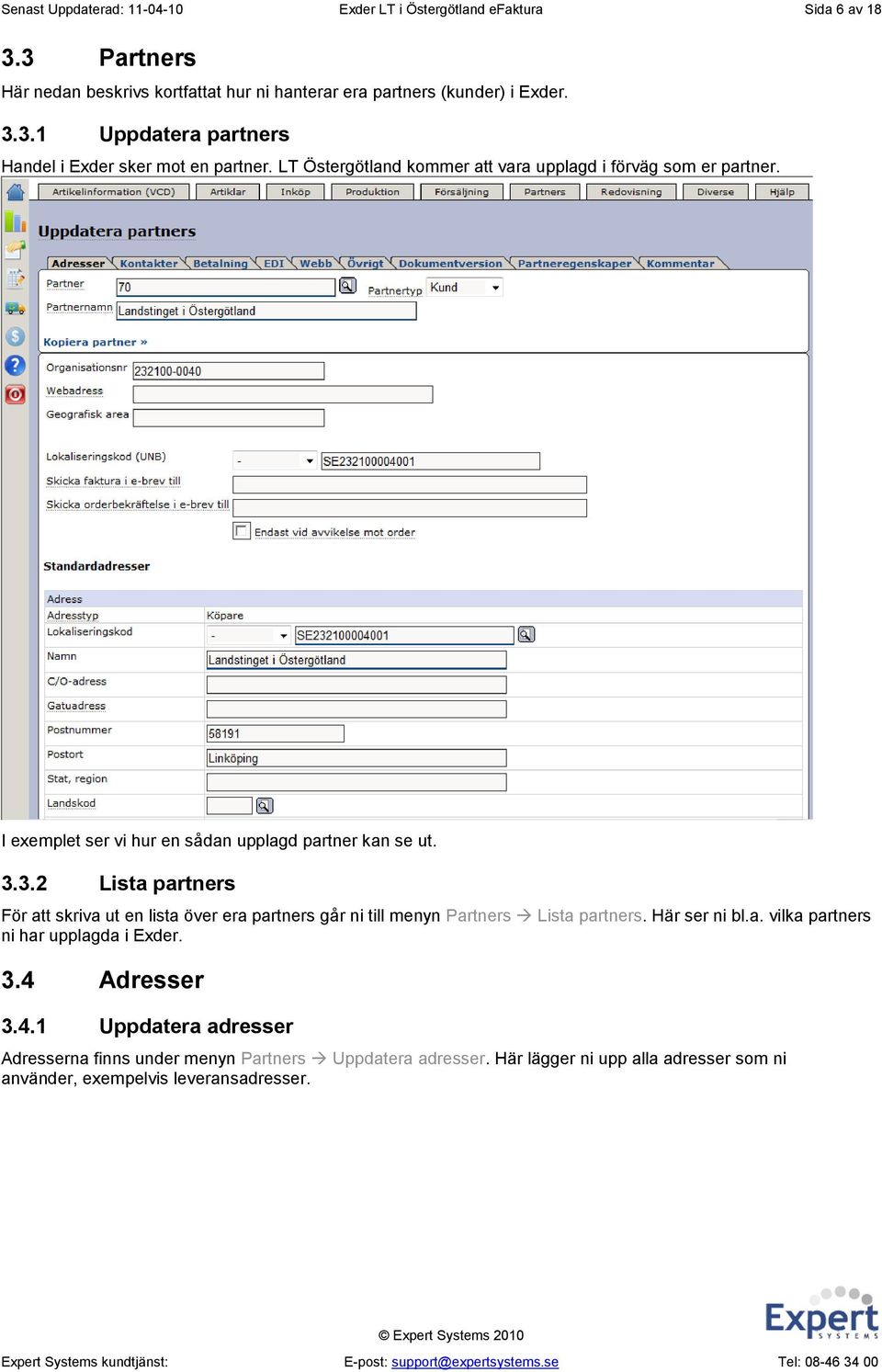Log out with the red power icon
The width and height of the screenshot is (882, 1372).
(16, 395)
